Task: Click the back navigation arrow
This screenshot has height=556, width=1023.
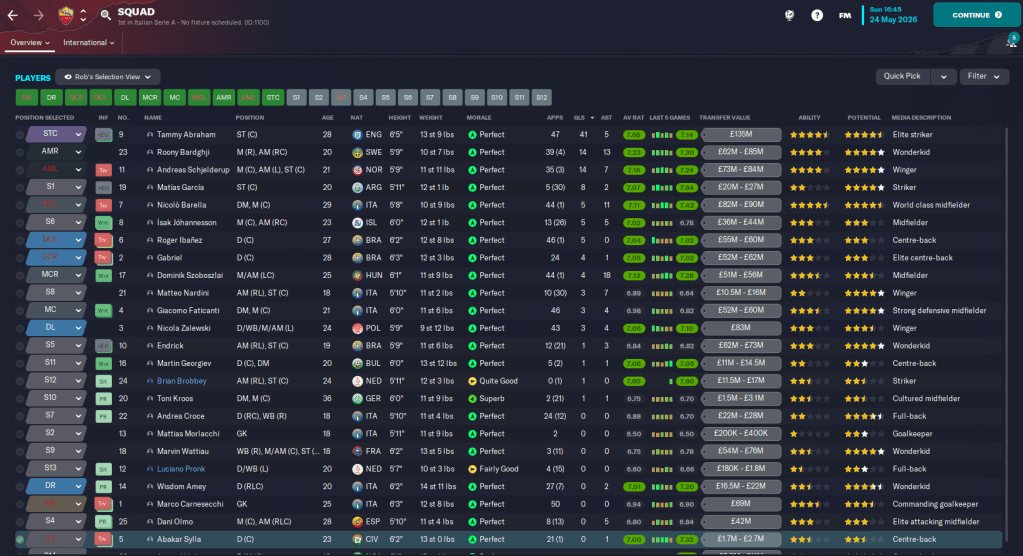Action: coord(13,15)
